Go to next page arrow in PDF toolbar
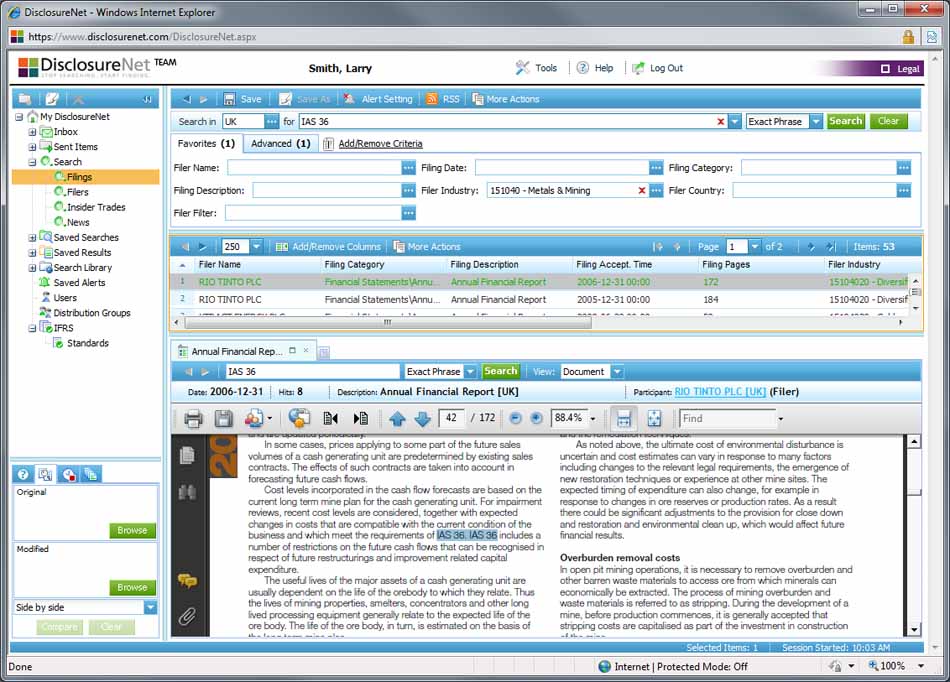 [422, 419]
